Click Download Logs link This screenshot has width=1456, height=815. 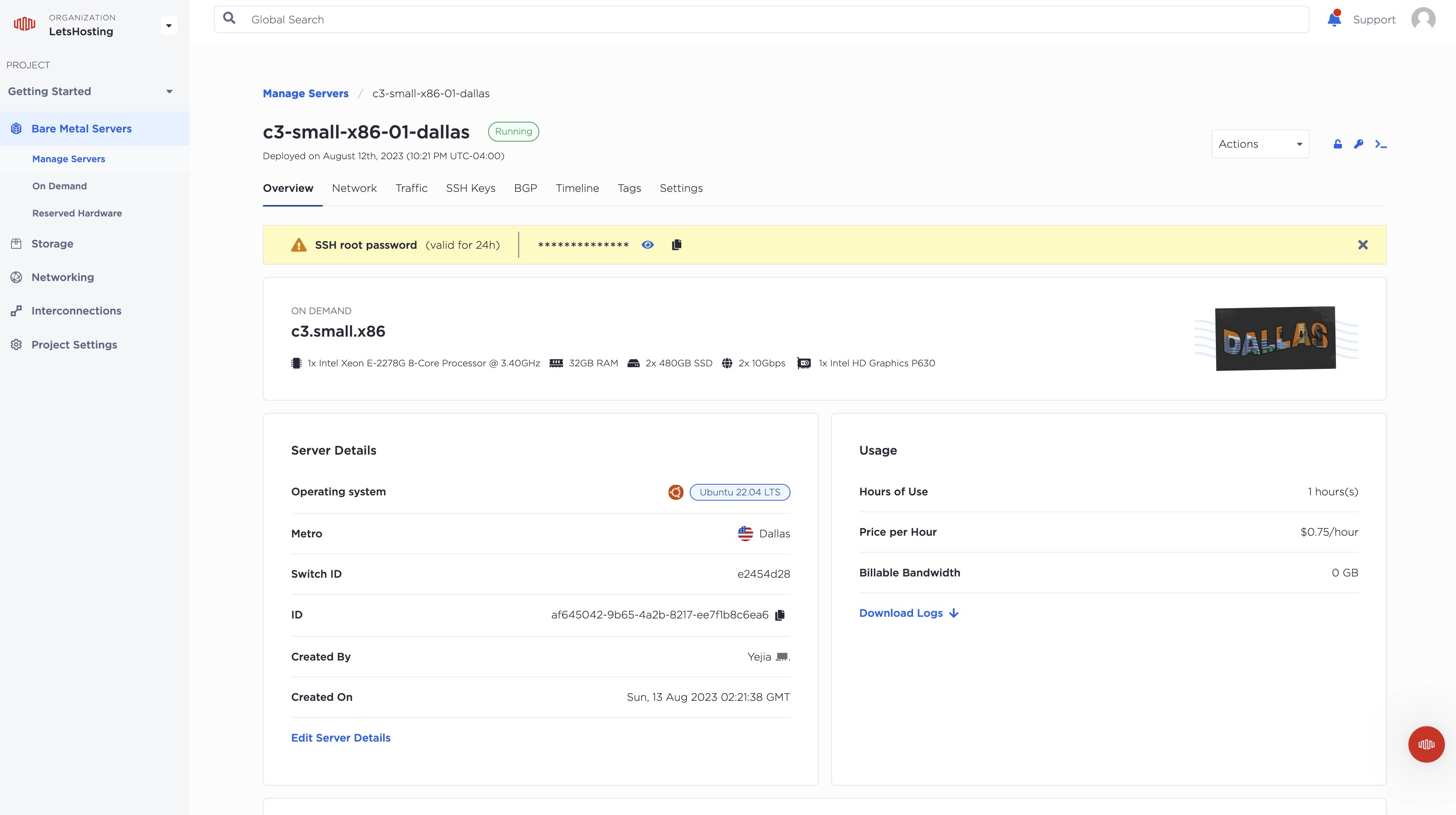(x=901, y=613)
